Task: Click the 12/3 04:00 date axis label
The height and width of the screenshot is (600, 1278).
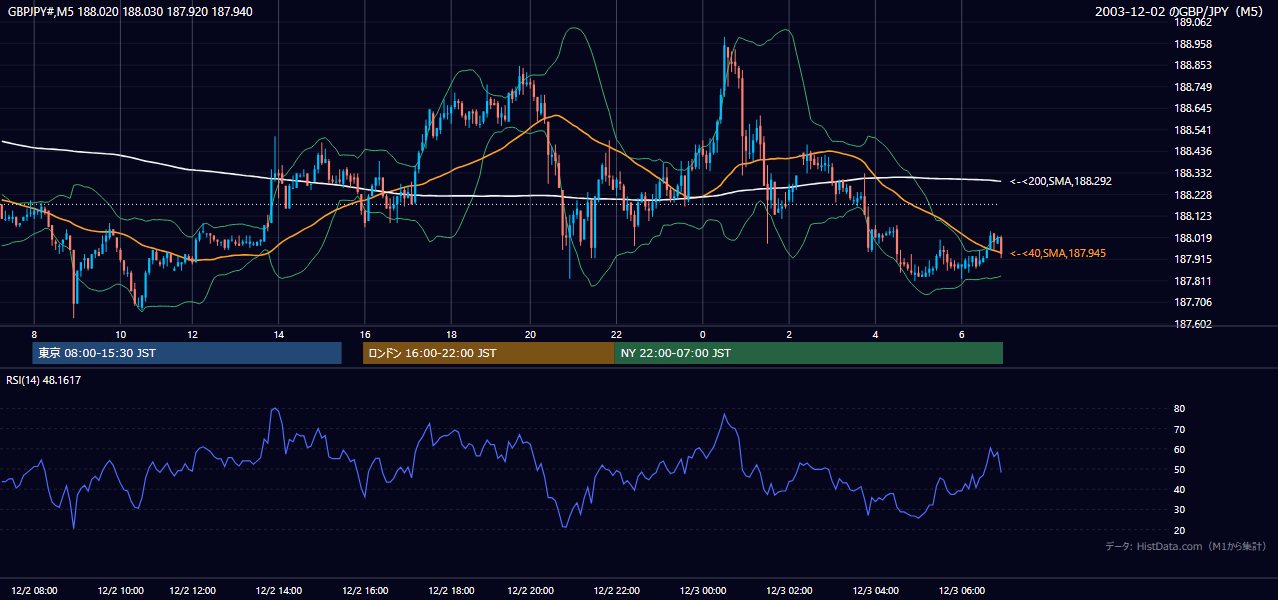Action: coord(876,591)
